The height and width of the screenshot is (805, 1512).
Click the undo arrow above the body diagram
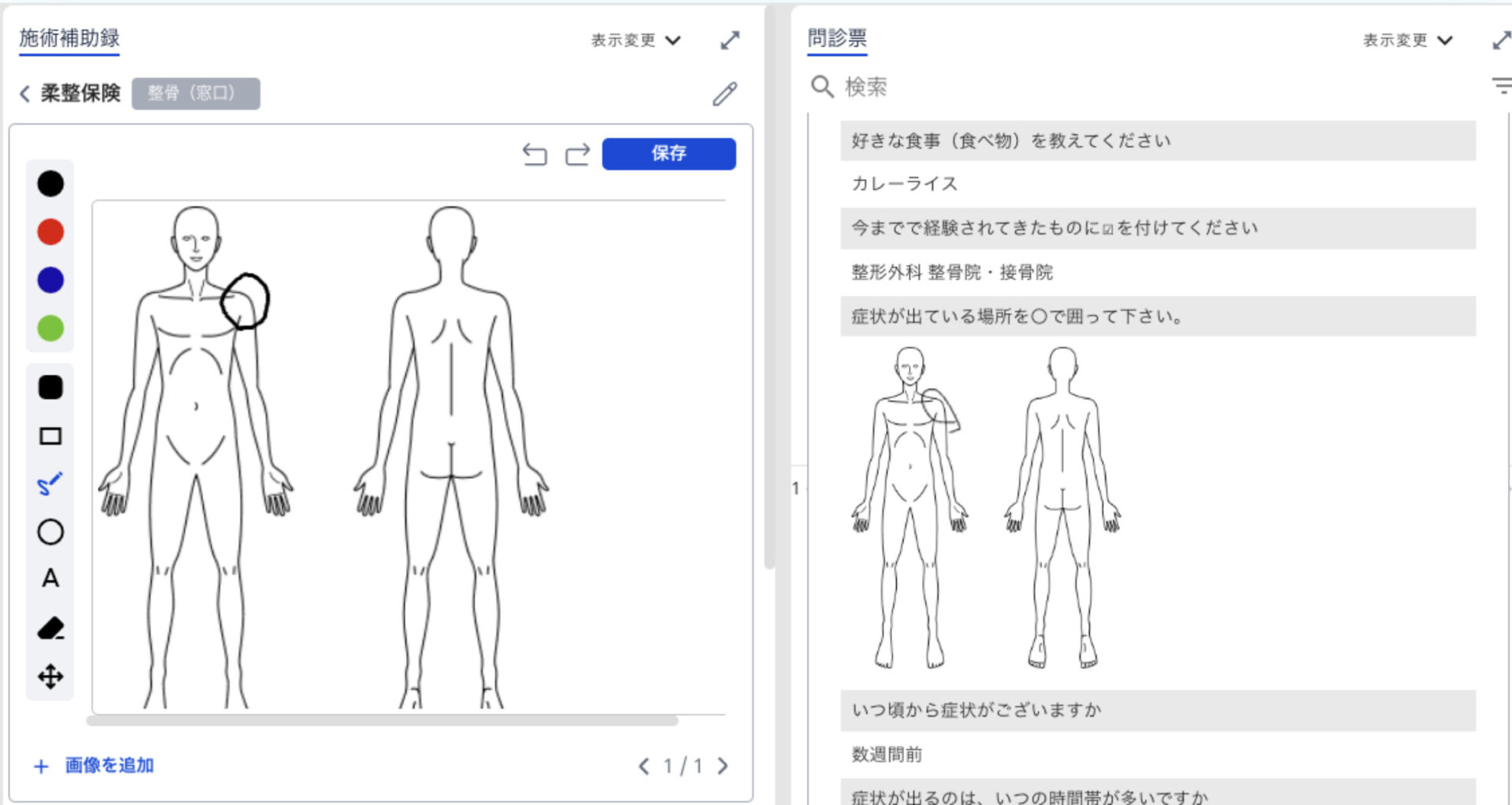coord(535,154)
